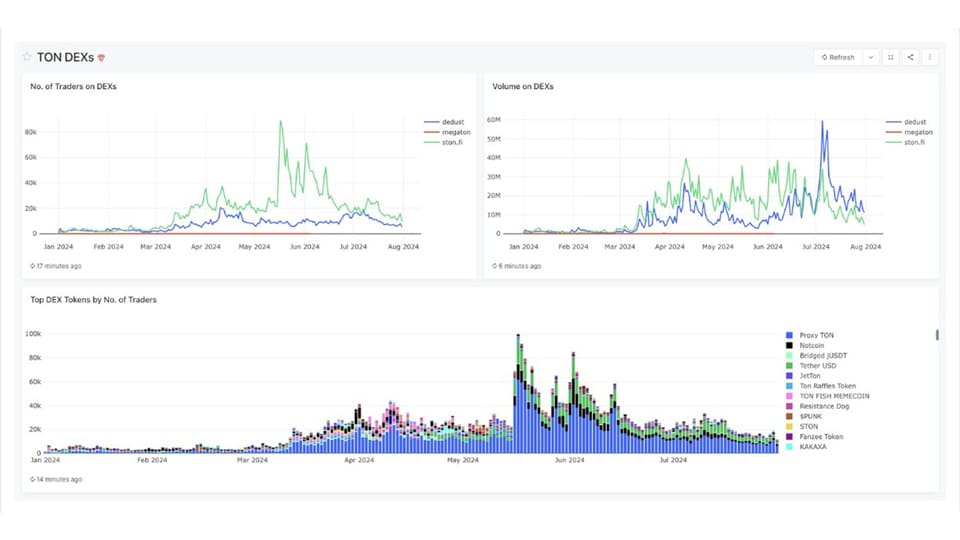Click the 40k axis label in Traders chart

click(31, 182)
